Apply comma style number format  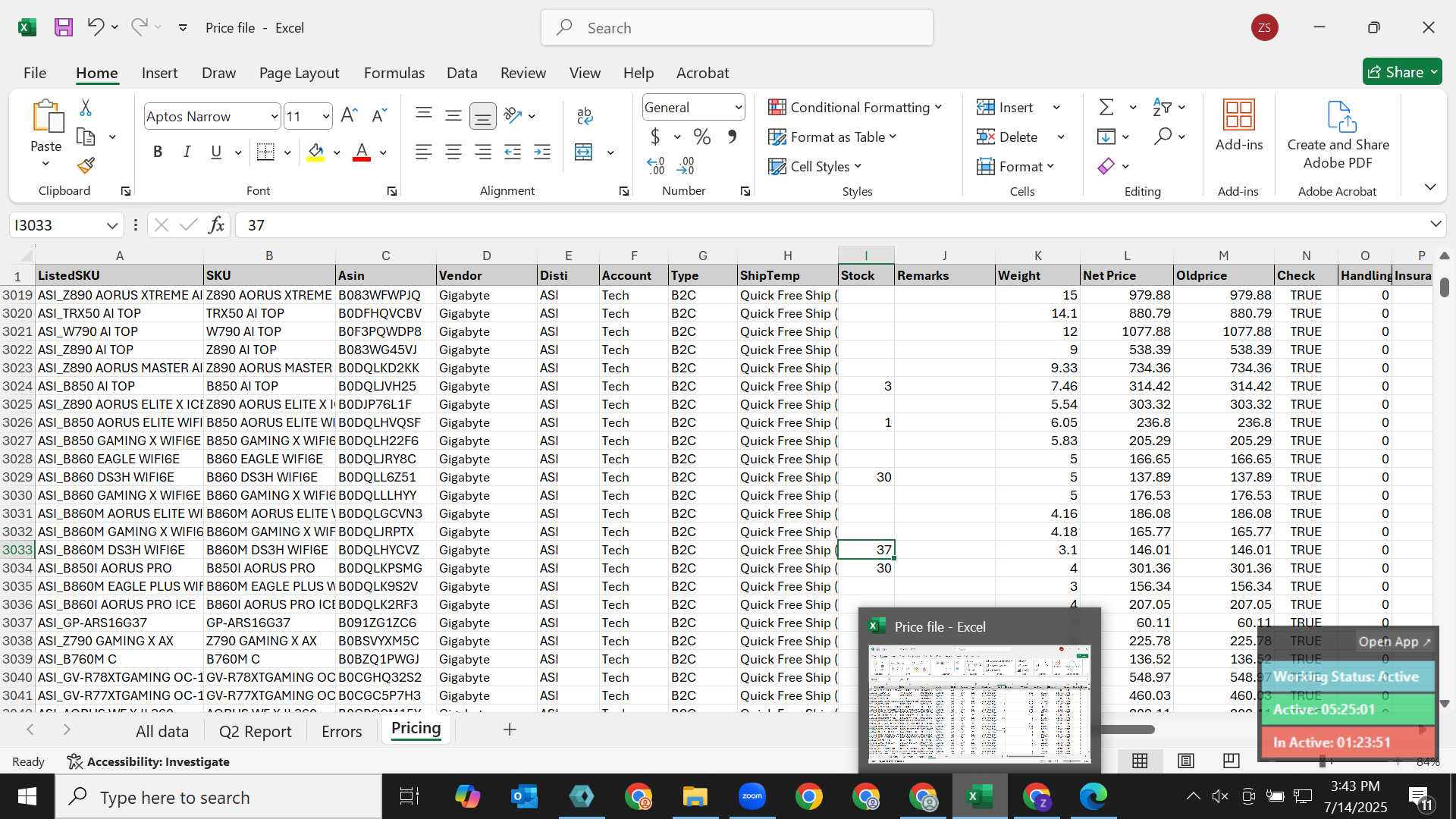732,136
